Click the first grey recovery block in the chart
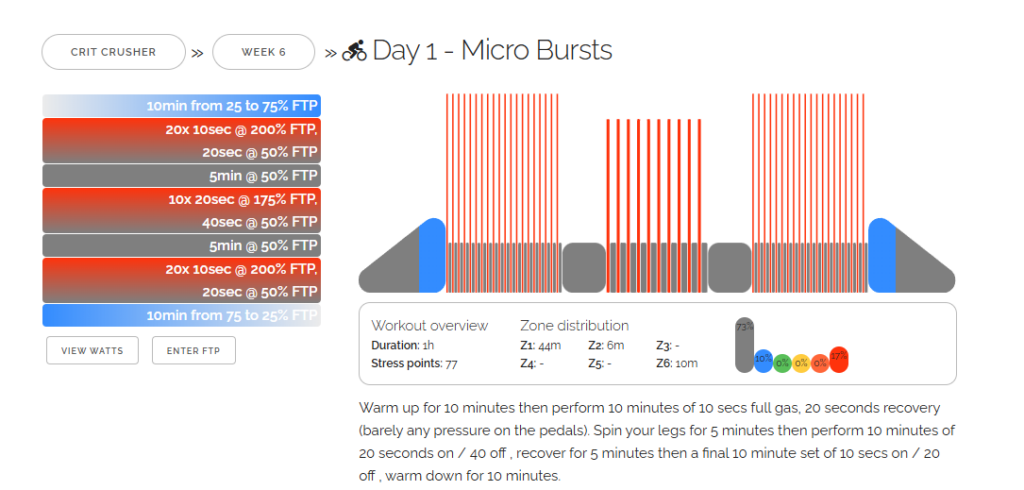The width and height of the screenshot is (1024, 490). [584, 268]
